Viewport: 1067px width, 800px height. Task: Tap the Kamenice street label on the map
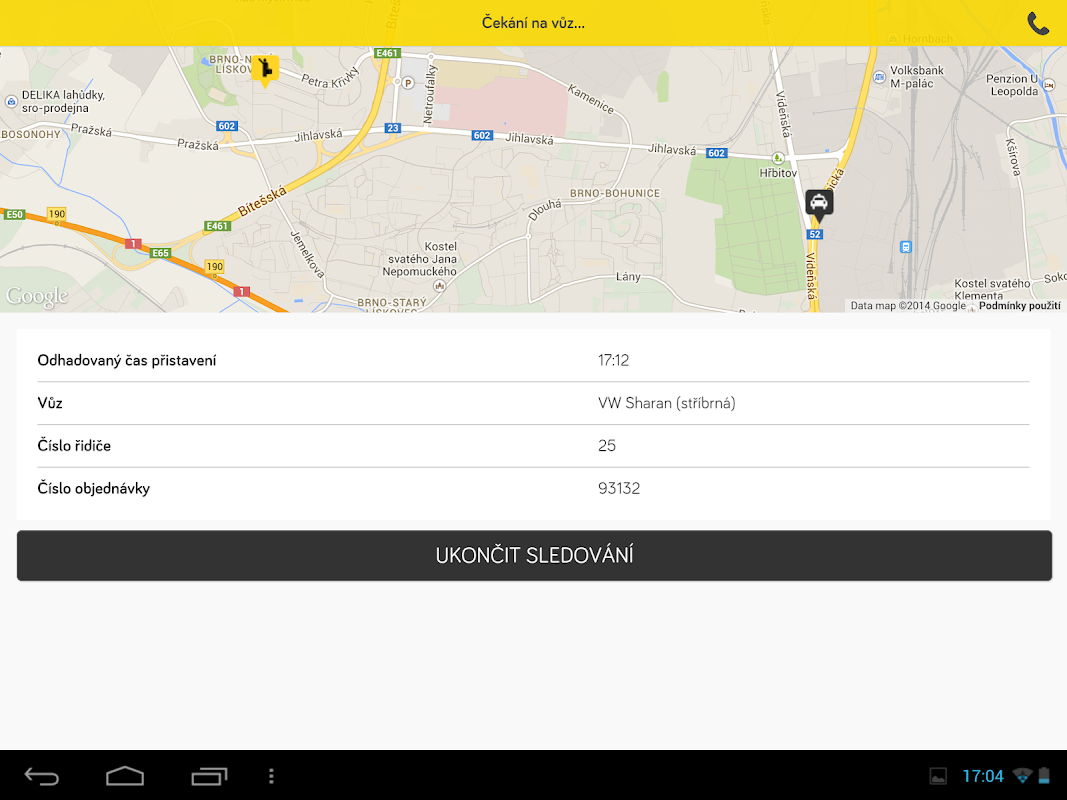coord(591,99)
